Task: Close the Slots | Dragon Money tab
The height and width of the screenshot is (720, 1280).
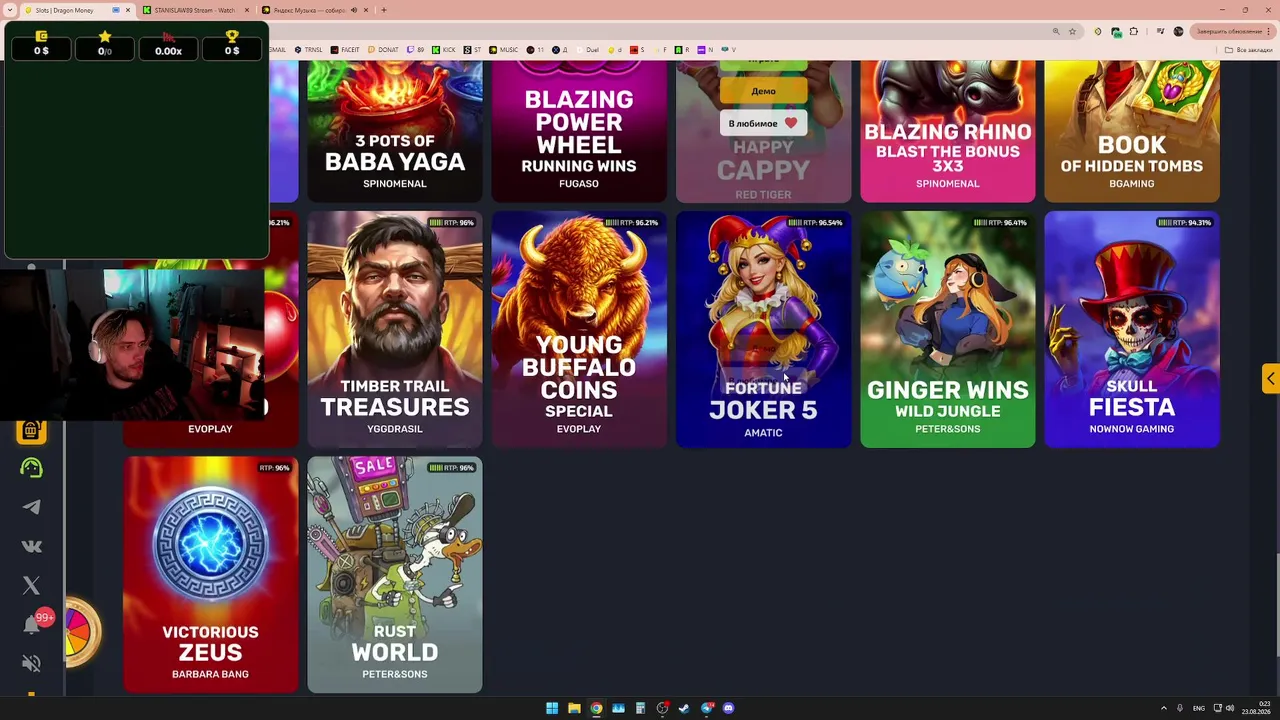Action: (128, 10)
